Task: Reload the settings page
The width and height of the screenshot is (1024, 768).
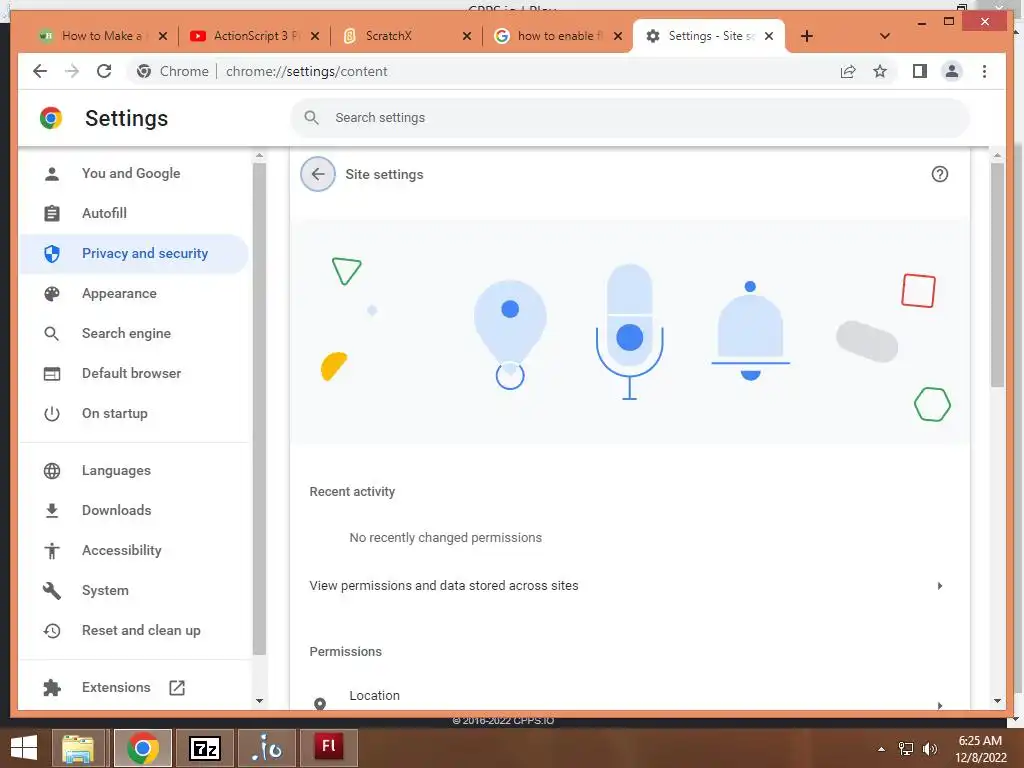Action: (x=104, y=71)
